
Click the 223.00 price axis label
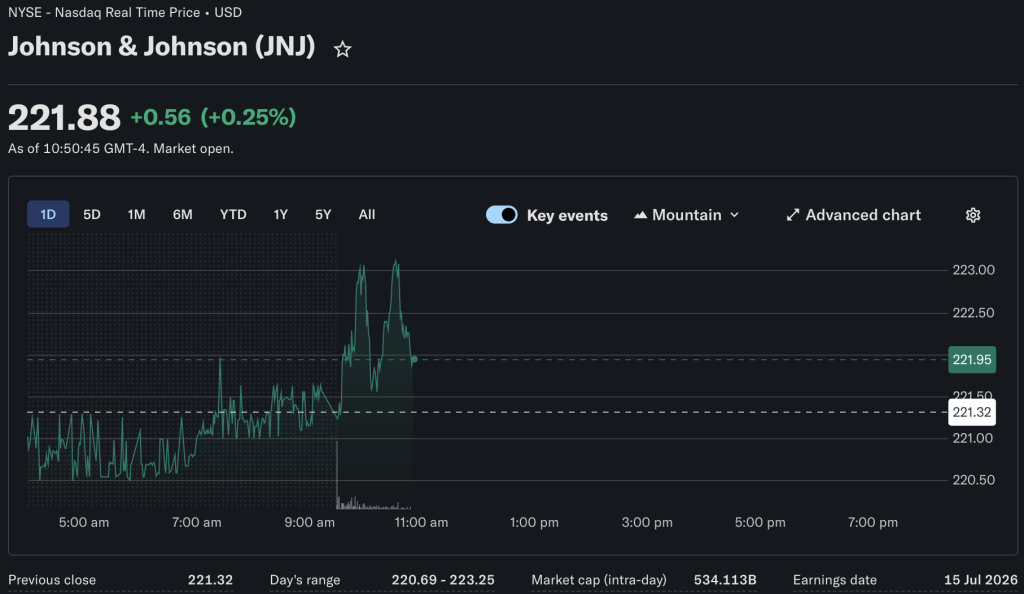973,270
